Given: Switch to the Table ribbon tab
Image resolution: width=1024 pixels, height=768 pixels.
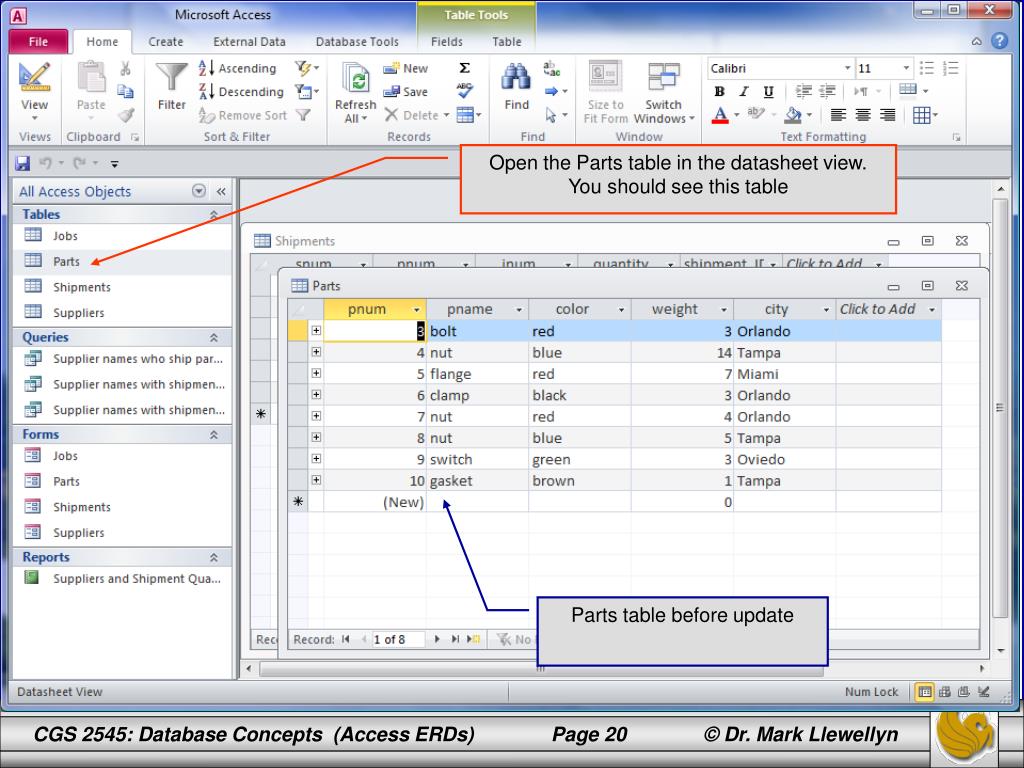Looking at the screenshot, I should 506,42.
